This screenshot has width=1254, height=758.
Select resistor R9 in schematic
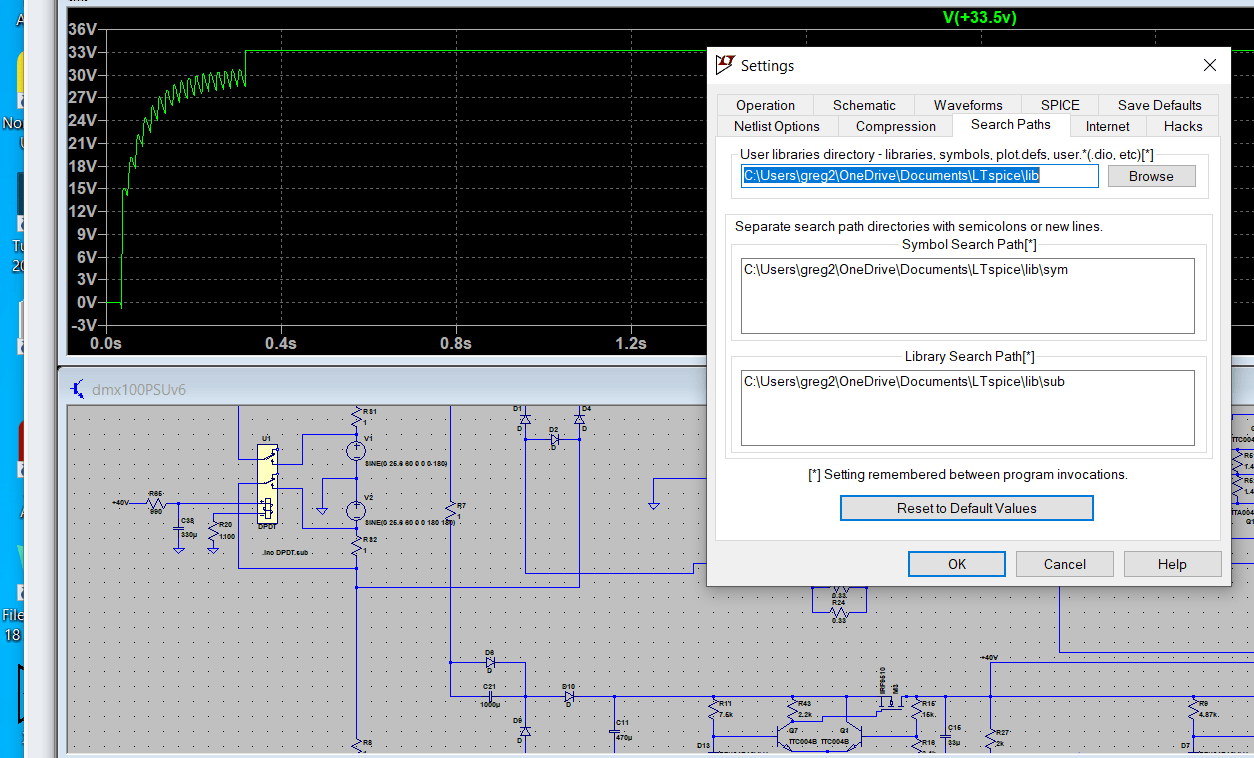pos(1191,709)
